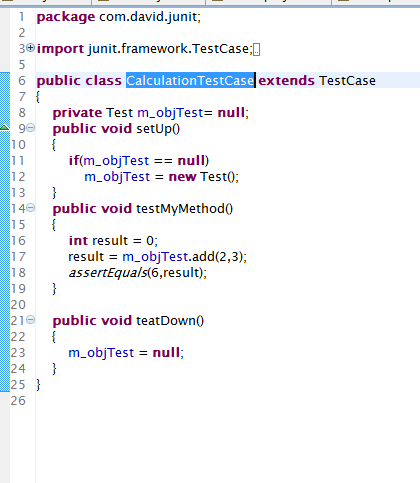Click the 'public' keyword on line 14
The image size is (420, 483).
click(75, 209)
